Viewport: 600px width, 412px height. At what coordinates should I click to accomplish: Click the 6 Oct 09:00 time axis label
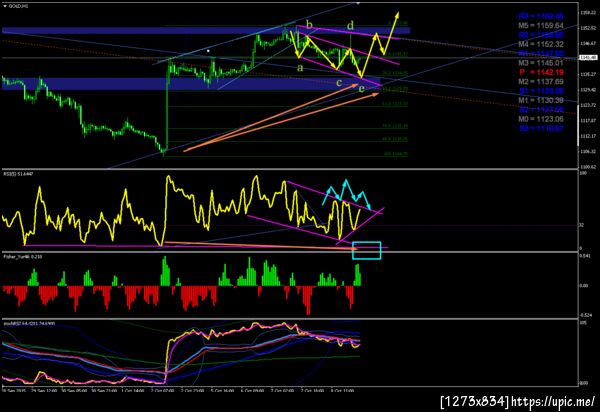tap(253, 391)
